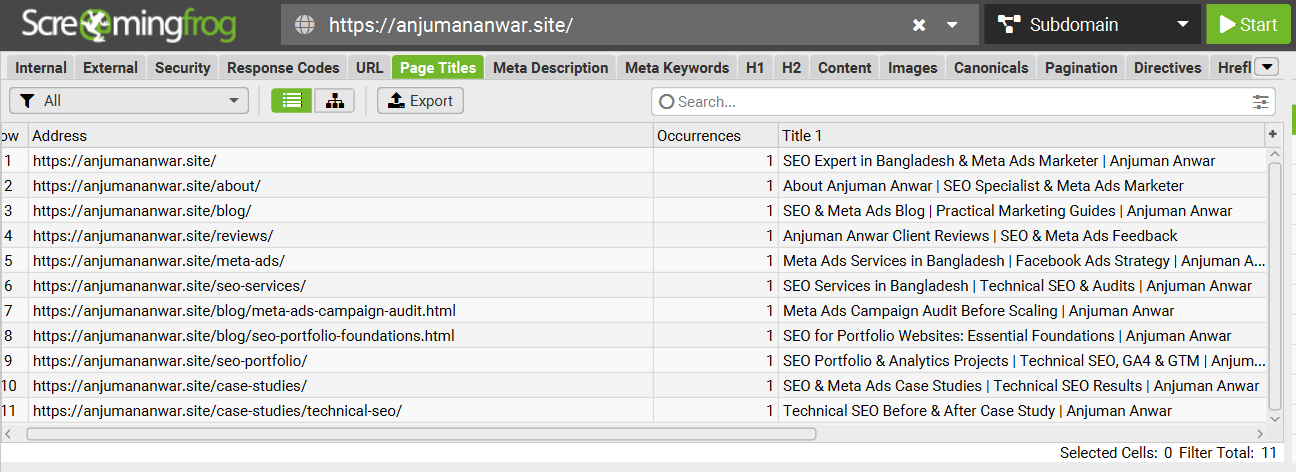Image resolution: width=1296 pixels, height=472 pixels.
Task: Expand the hidden tabs overflow arrow
Action: [x=1267, y=67]
